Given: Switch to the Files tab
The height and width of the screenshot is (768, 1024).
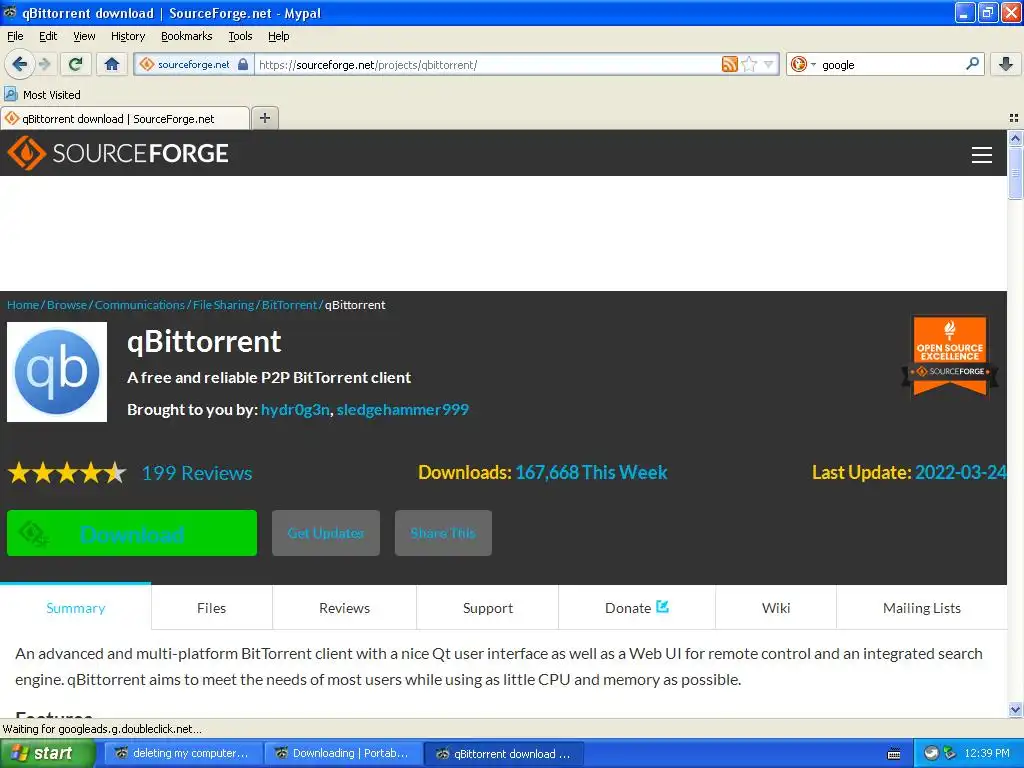Looking at the screenshot, I should [212, 608].
